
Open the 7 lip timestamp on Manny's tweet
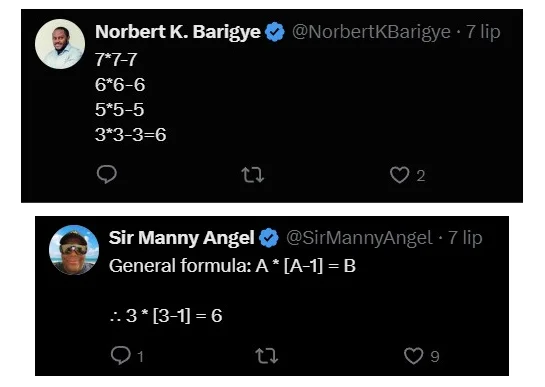coord(465,238)
